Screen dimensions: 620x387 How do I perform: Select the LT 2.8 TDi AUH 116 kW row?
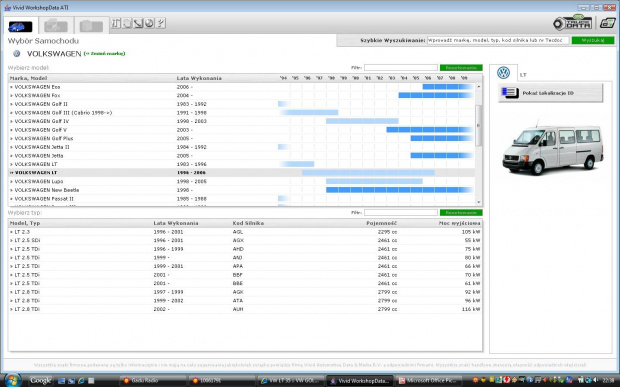click(x=245, y=309)
